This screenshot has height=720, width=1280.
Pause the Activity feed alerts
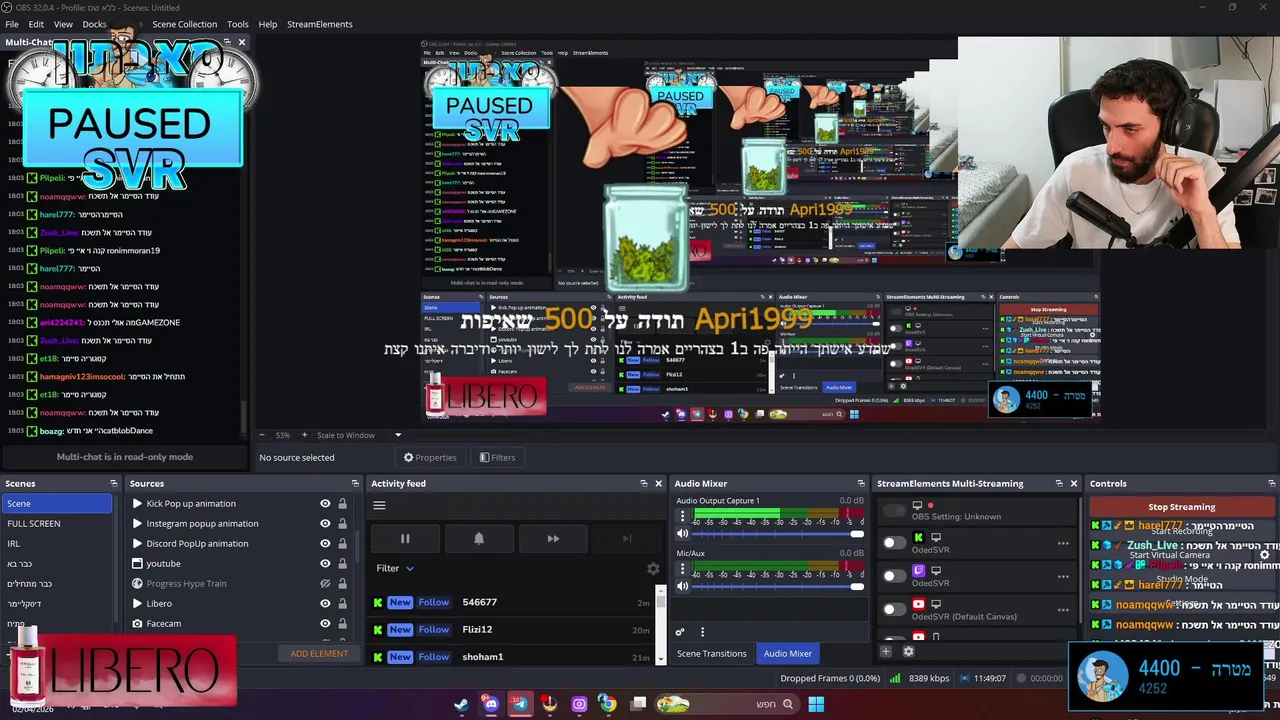tap(405, 539)
